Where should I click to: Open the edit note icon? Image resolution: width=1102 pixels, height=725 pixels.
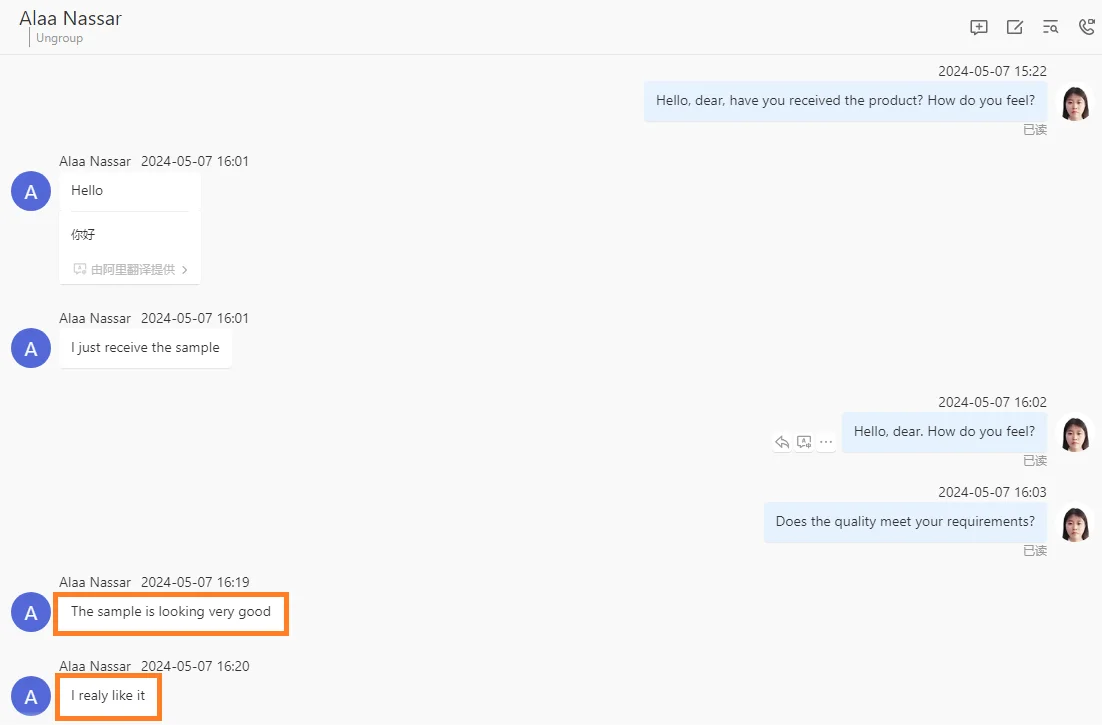pyautogui.click(x=1014, y=27)
